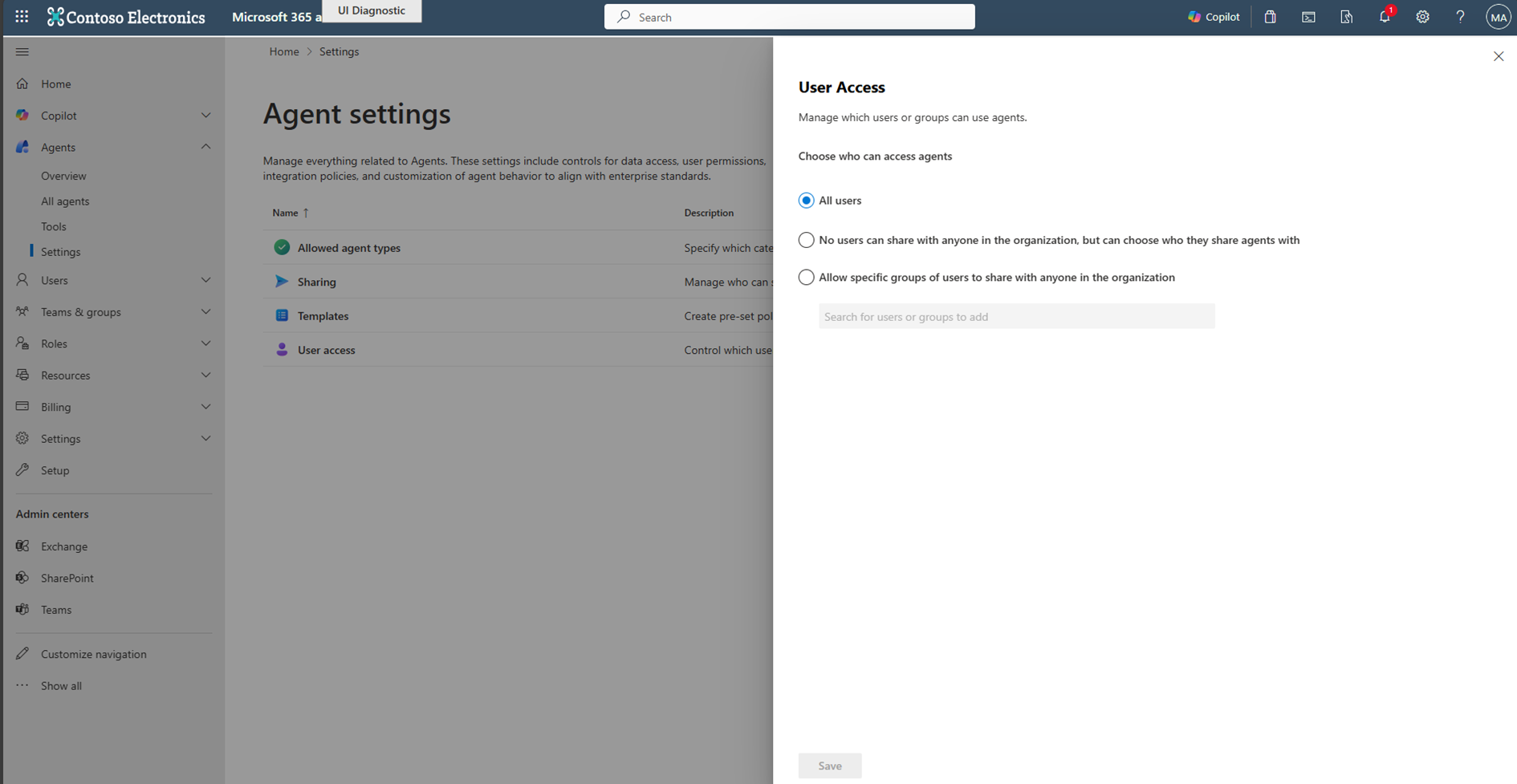The image size is (1517, 784).
Task: Click the MA account avatar
Action: point(1498,16)
